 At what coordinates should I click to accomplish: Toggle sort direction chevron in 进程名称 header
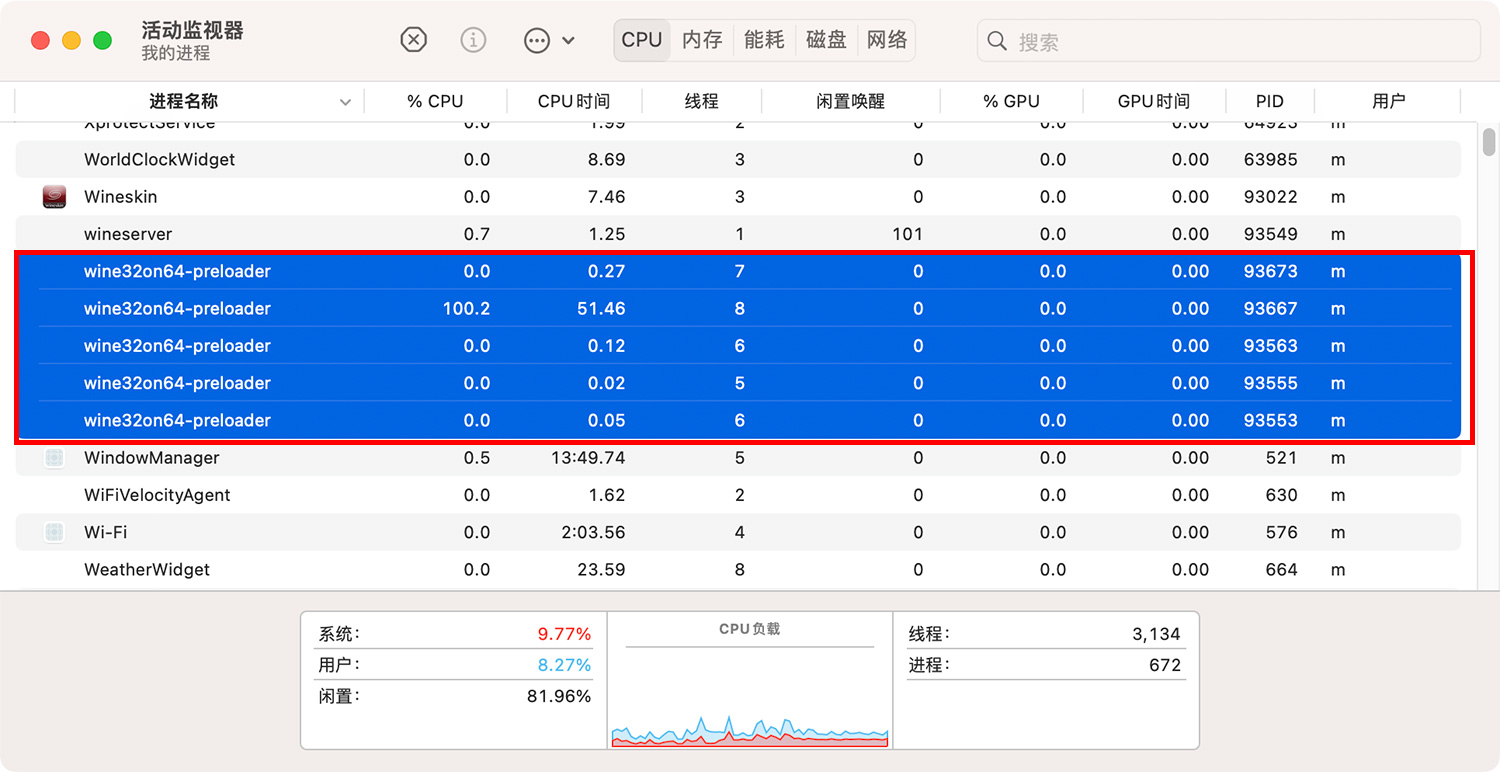pos(345,102)
